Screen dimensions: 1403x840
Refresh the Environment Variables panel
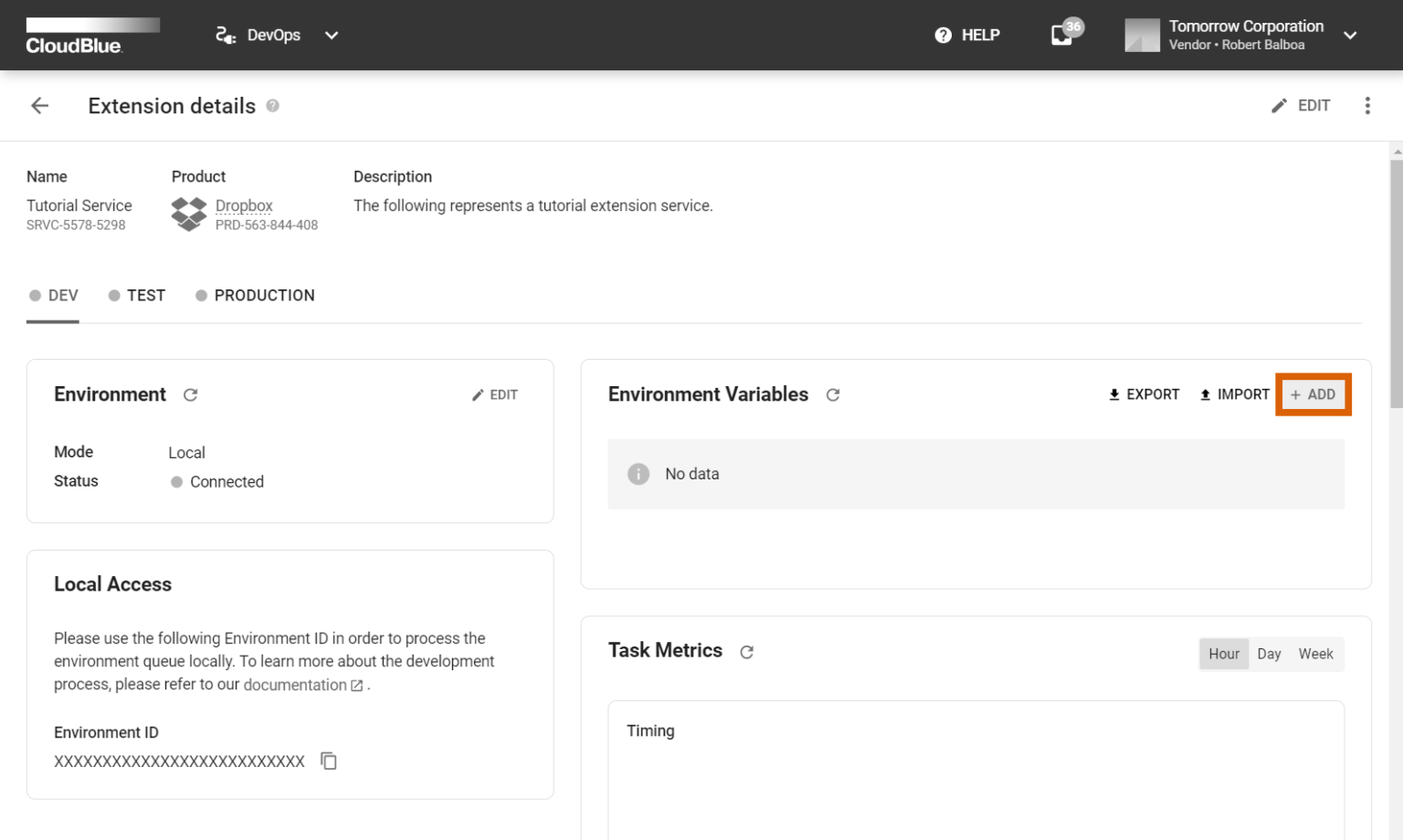click(833, 395)
